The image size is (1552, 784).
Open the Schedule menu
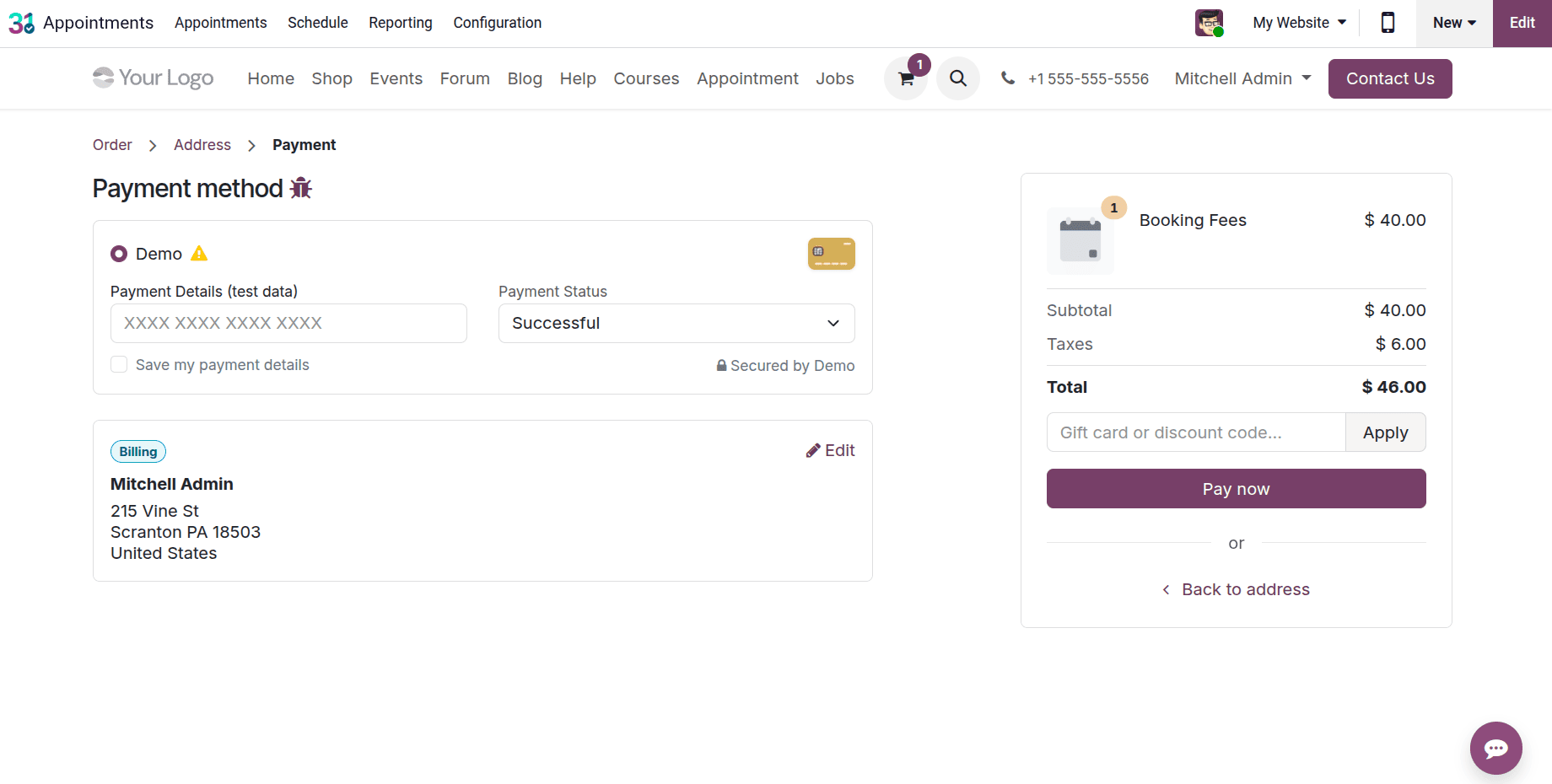(318, 23)
